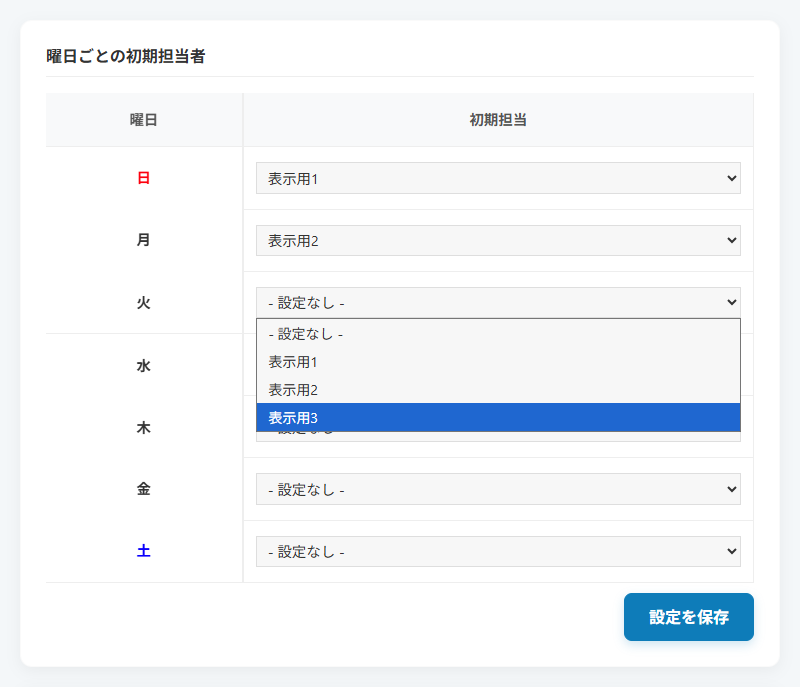Expand the Friday (金) assignee dropdown

tap(498, 489)
